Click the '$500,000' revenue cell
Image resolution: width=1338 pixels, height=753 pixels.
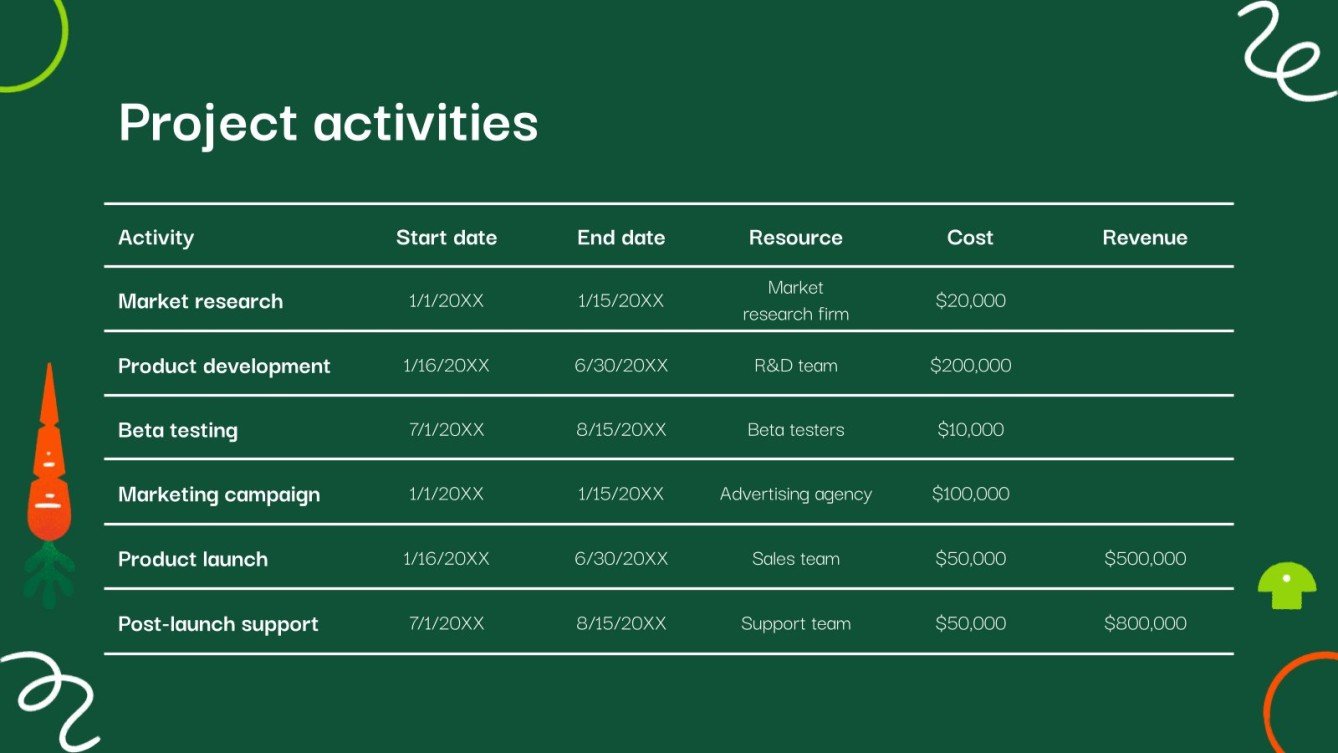[x=1145, y=558]
